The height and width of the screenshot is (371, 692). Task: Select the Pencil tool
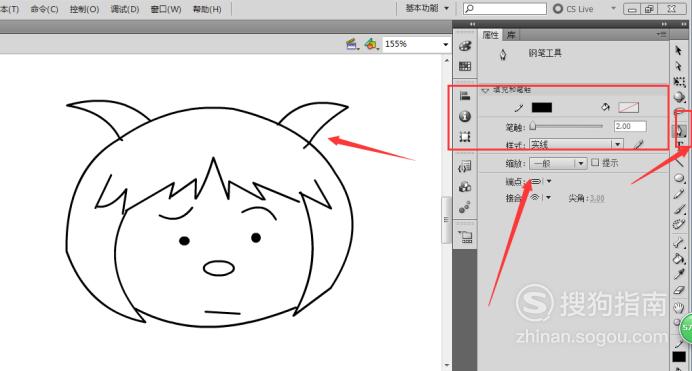(679, 194)
